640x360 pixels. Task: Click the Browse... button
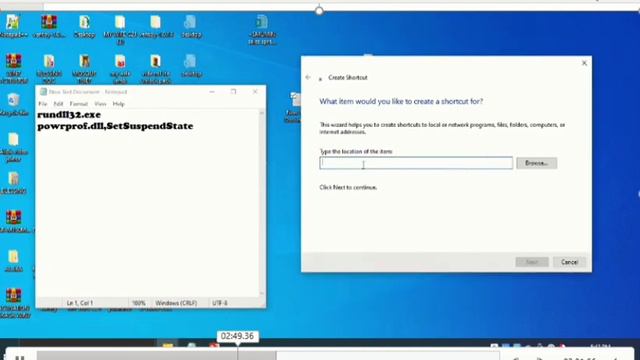pos(536,163)
